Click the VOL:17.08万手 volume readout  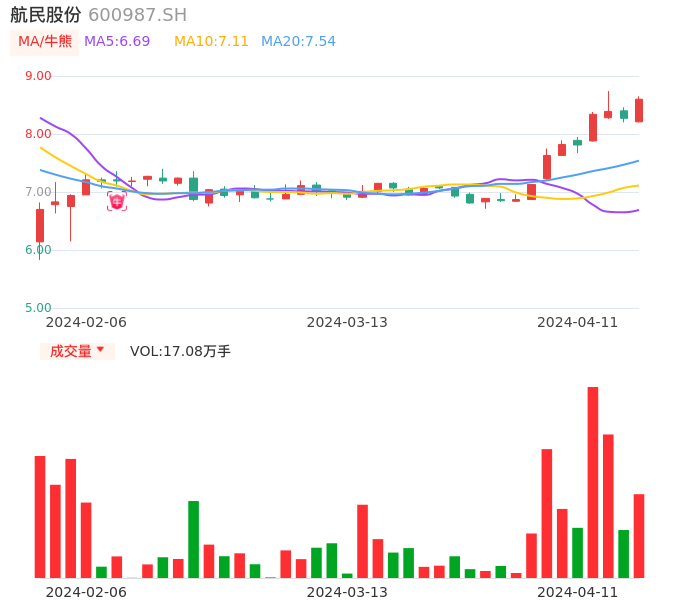coord(180,351)
